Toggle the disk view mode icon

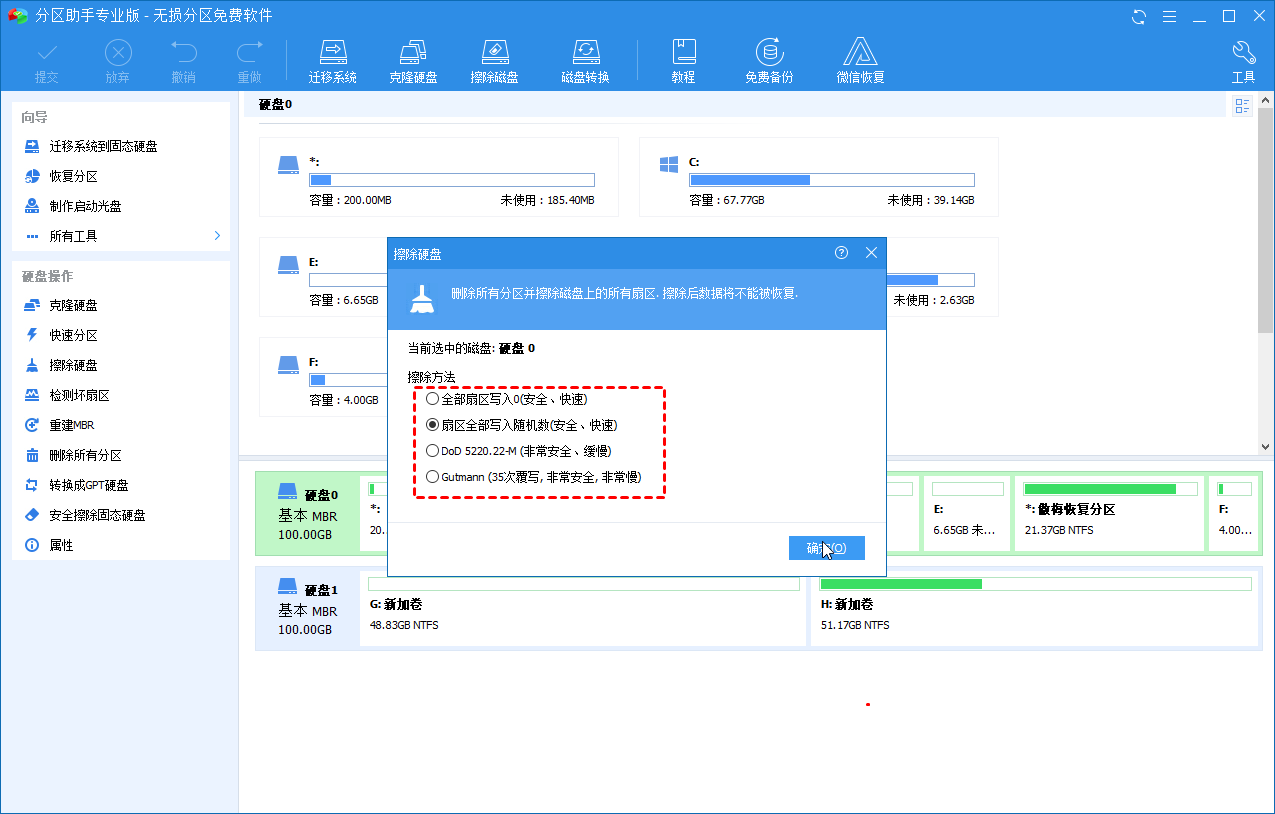tap(1243, 106)
